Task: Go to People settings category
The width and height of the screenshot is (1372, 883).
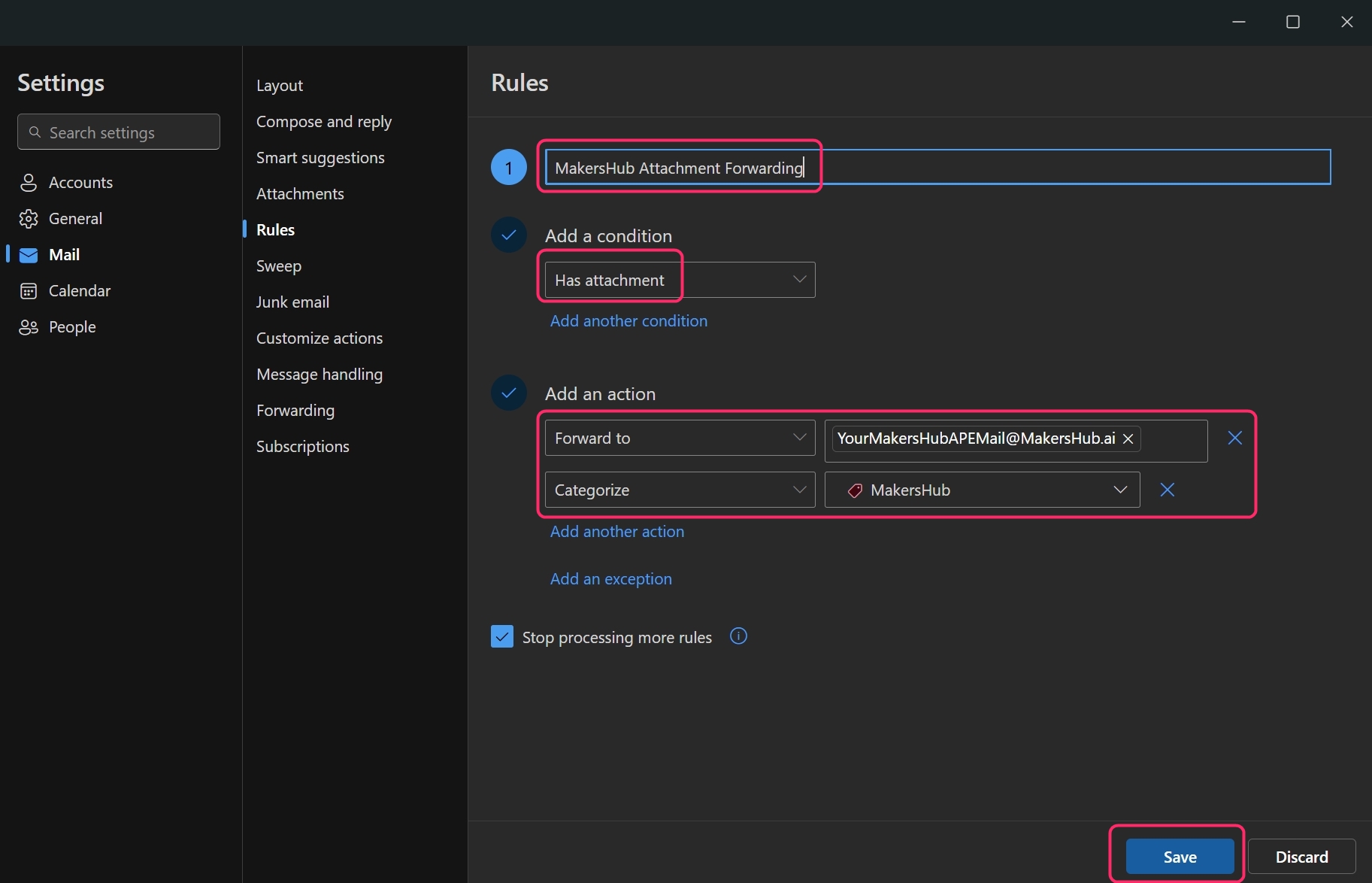Action: tap(72, 327)
